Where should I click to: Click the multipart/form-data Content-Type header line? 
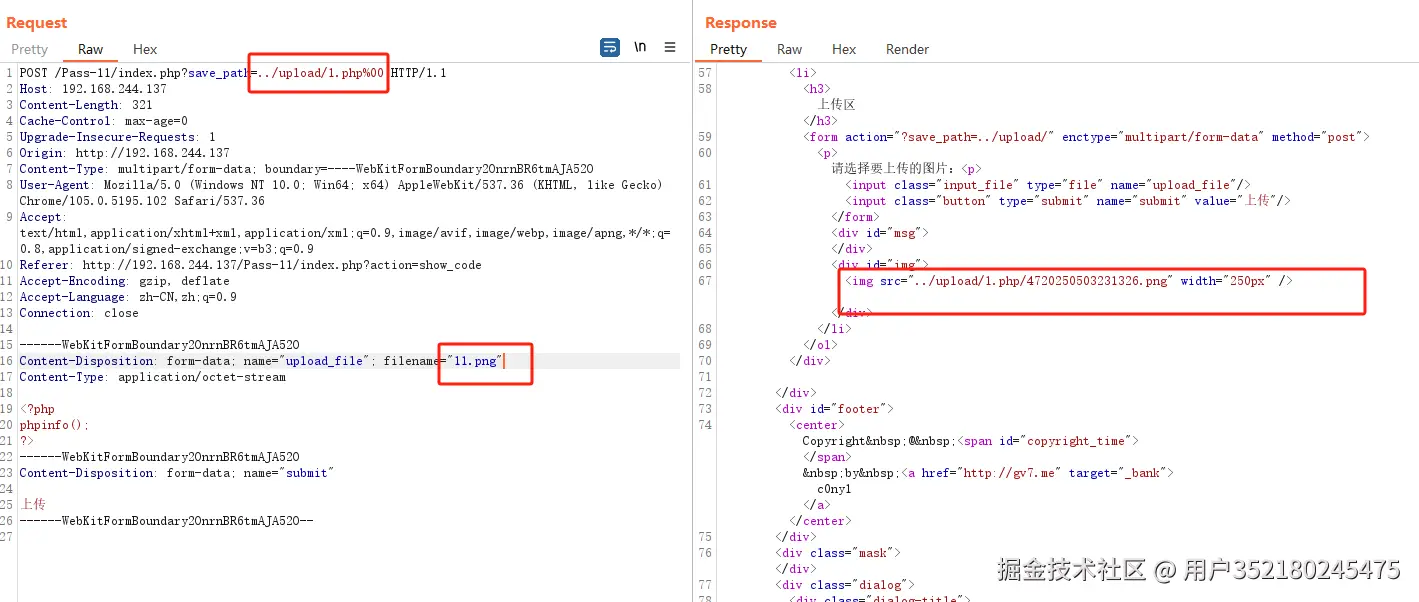tap(306, 169)
